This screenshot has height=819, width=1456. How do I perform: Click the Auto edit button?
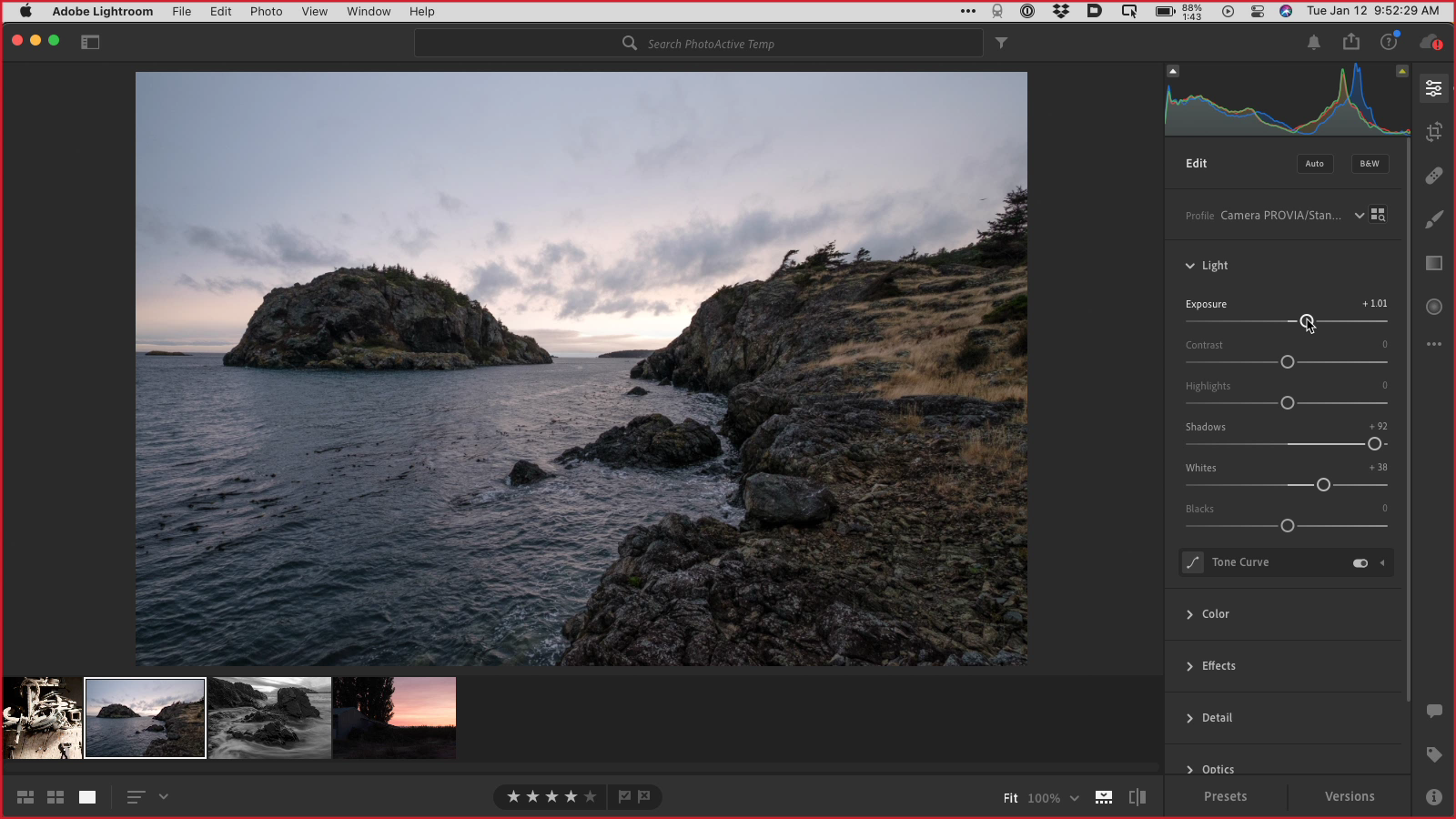click(x=1314, y=164)
